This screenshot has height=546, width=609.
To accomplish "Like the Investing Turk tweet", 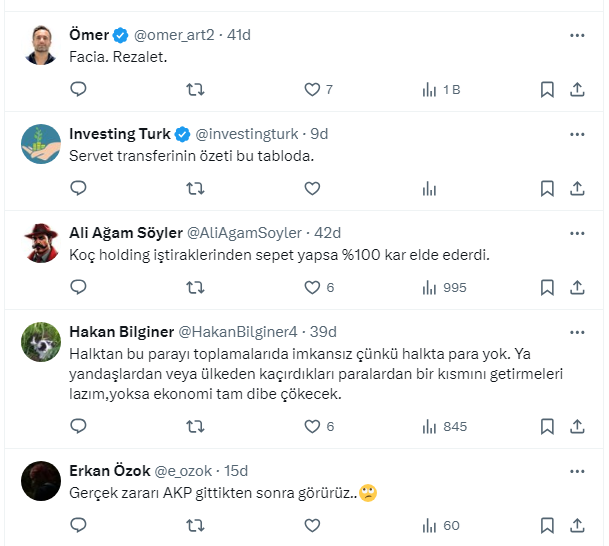I will (x=312, y=188).
